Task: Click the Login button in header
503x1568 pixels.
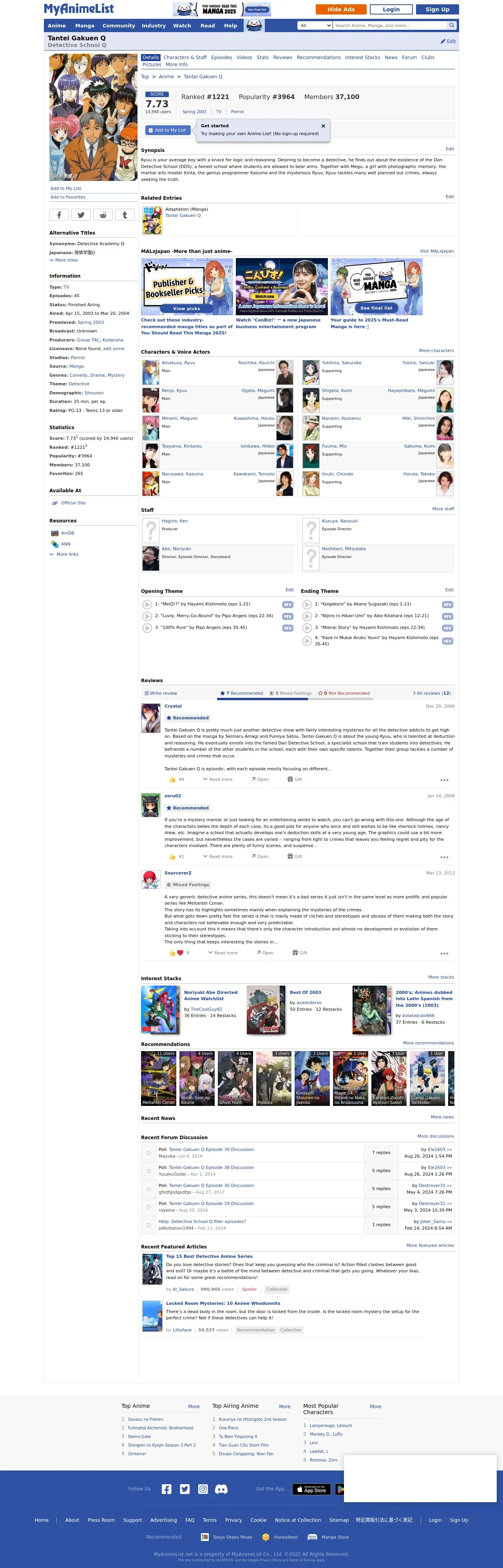Action: pyautogui.click(x=391, y=9)
